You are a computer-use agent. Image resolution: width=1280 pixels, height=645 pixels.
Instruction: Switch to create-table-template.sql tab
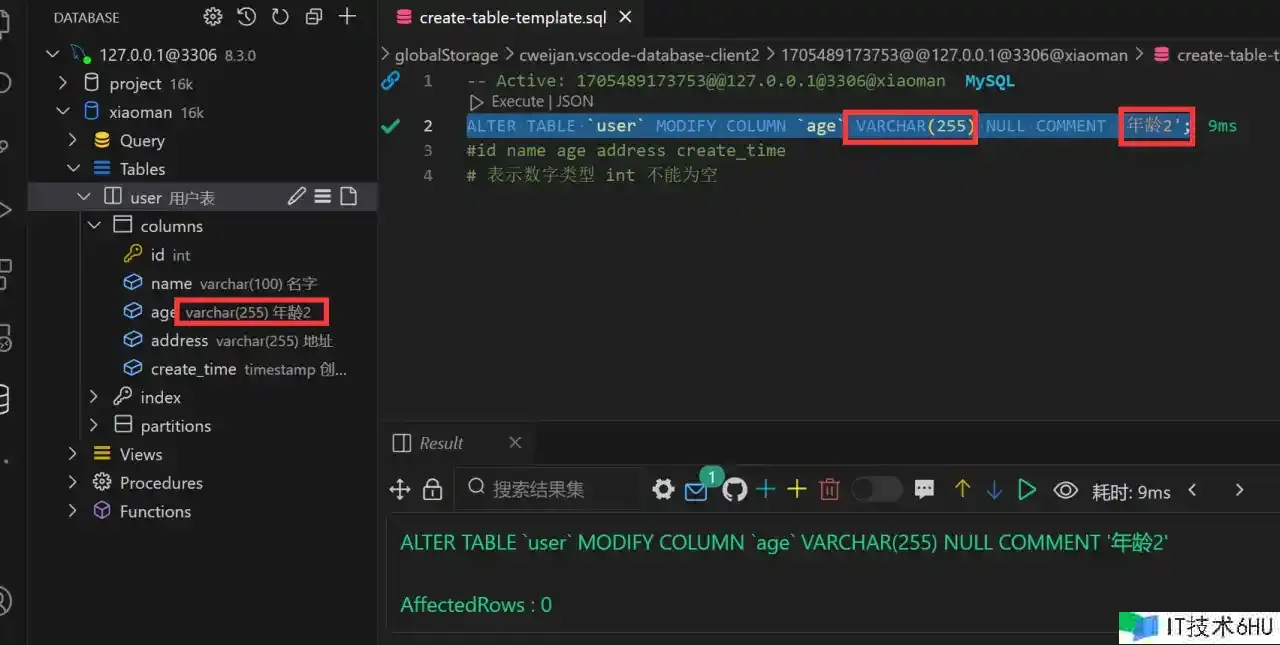[510, 17]
